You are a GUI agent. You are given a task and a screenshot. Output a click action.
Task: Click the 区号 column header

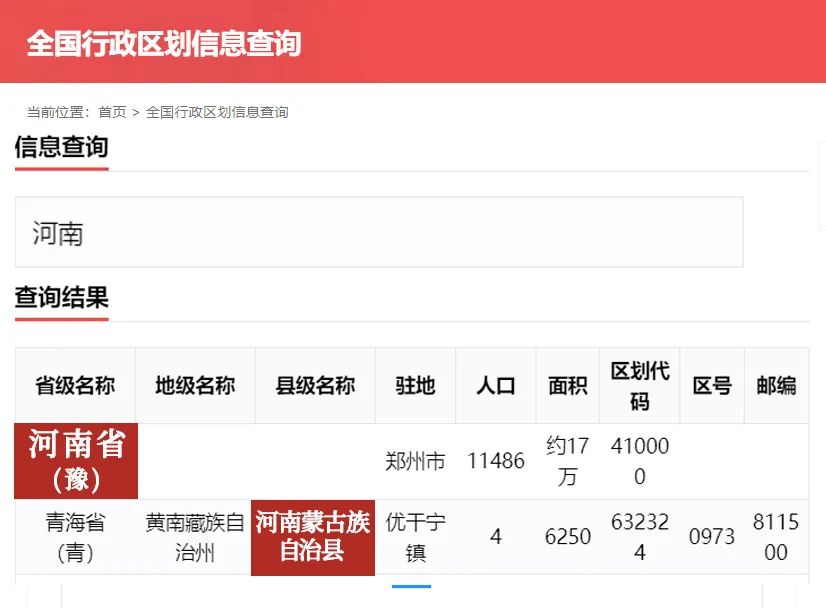(x=712, y=386)
